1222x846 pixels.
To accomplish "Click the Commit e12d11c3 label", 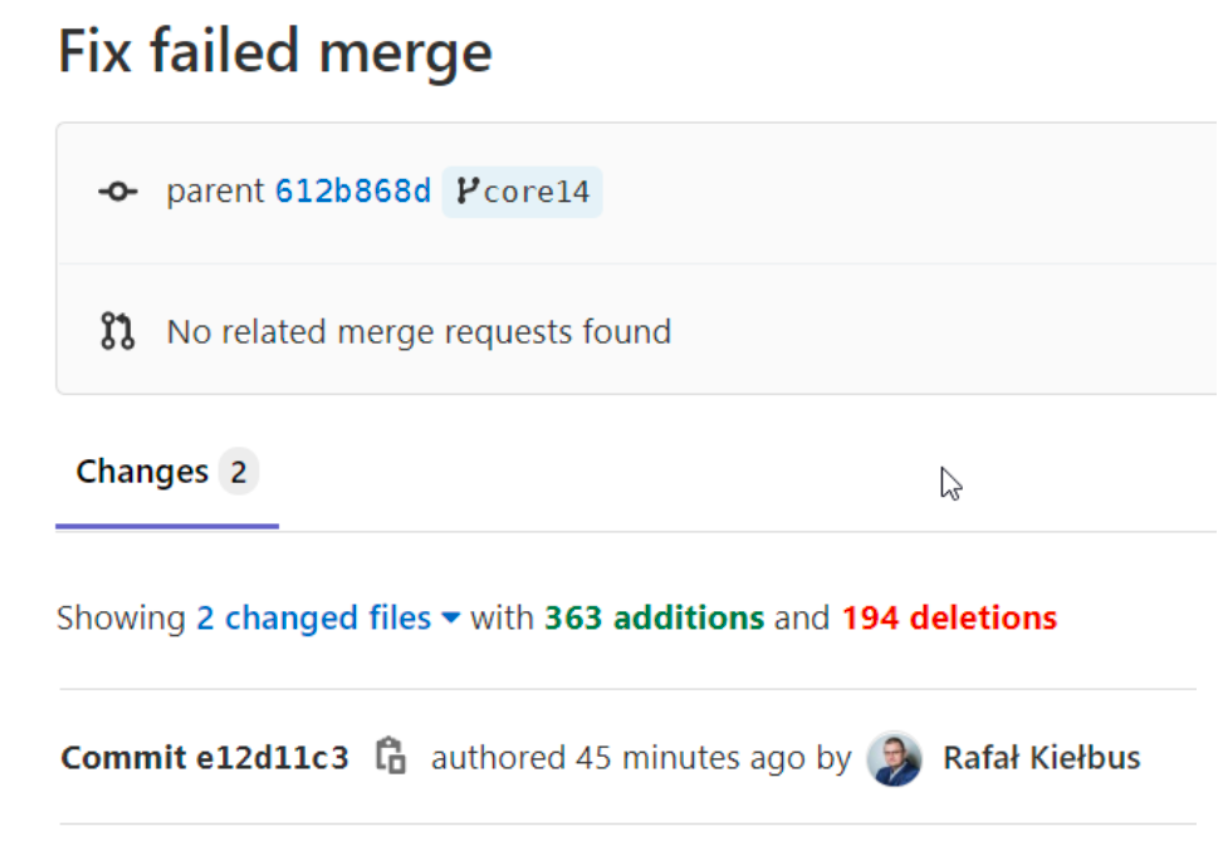I will [x=205, y=758].
